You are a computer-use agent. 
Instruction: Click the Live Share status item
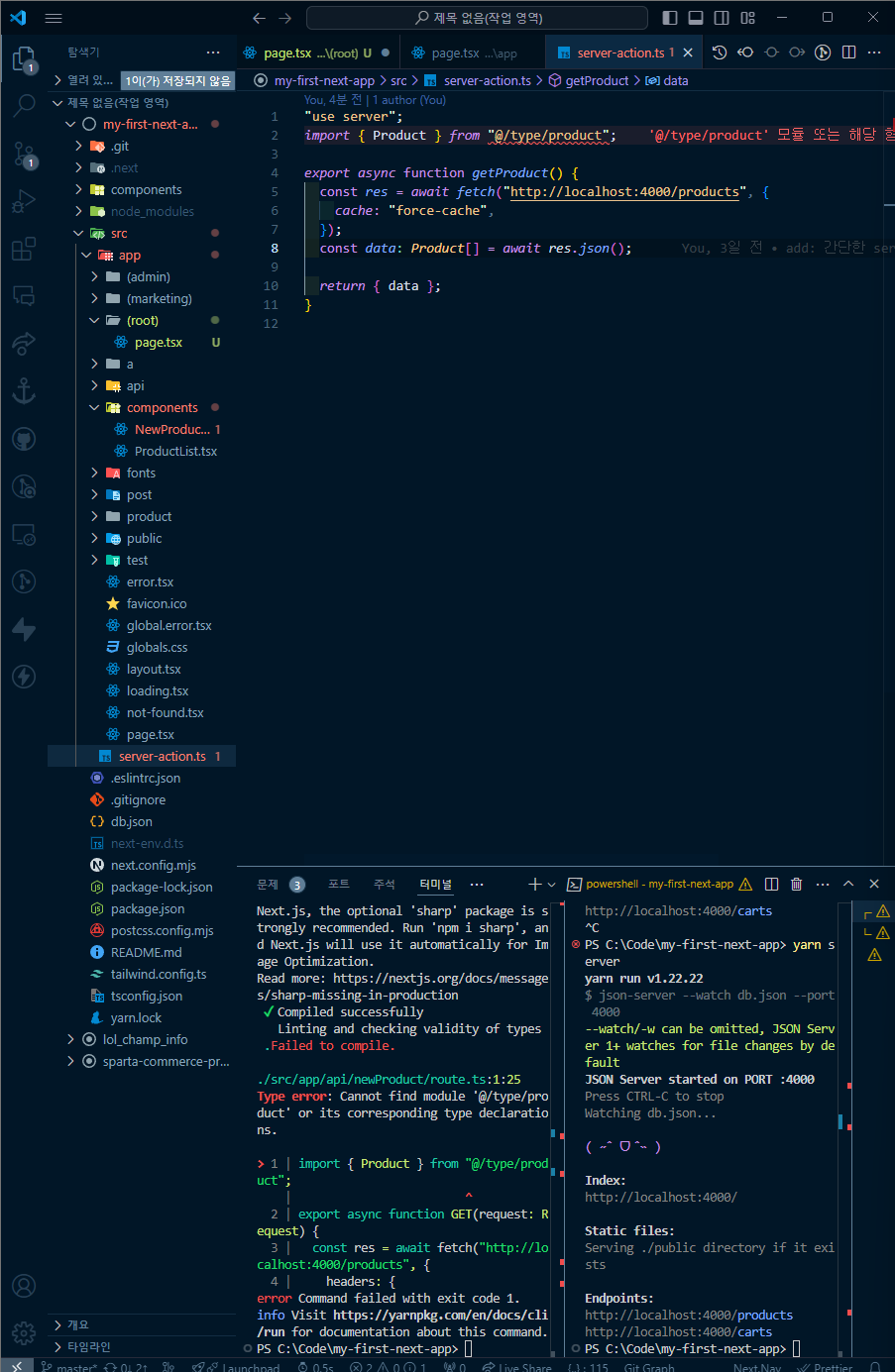click(x=516, y=1367)
